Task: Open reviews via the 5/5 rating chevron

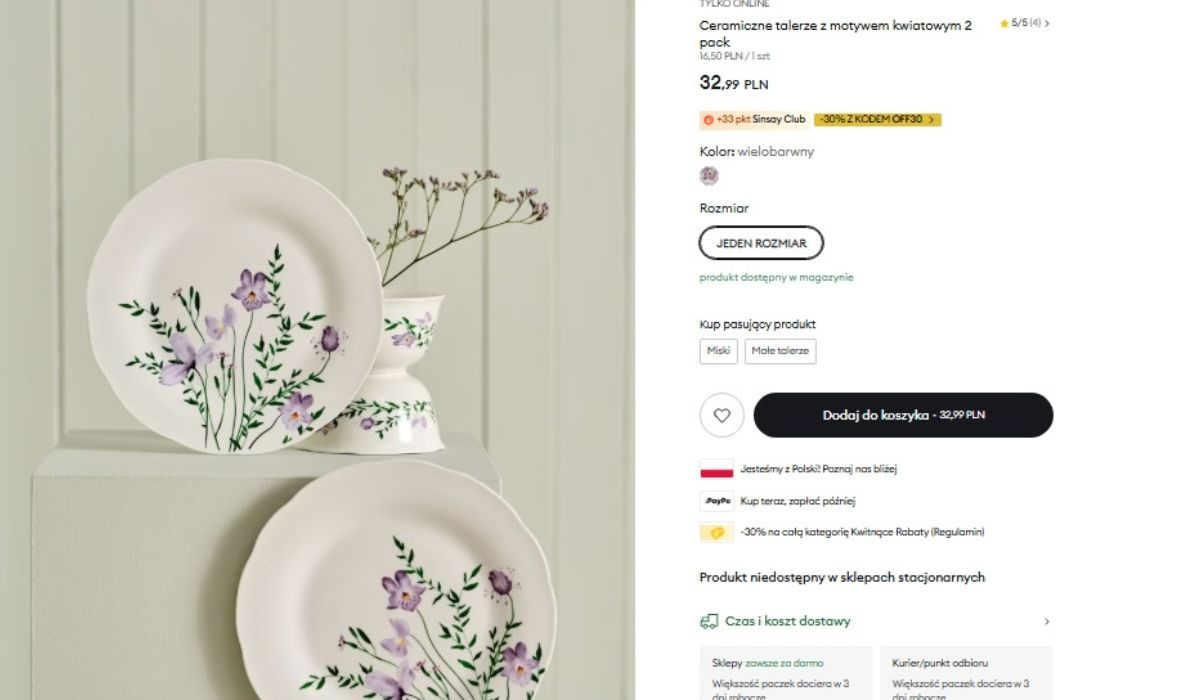Action: pyautogui.click(x=1047, y=23)
